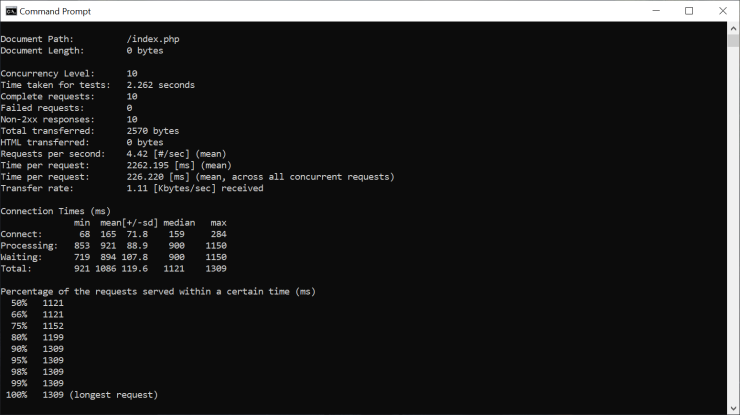The image size is (740, 415).
Task: Click the 98% percentile row
Action: (x=37, y=372)
